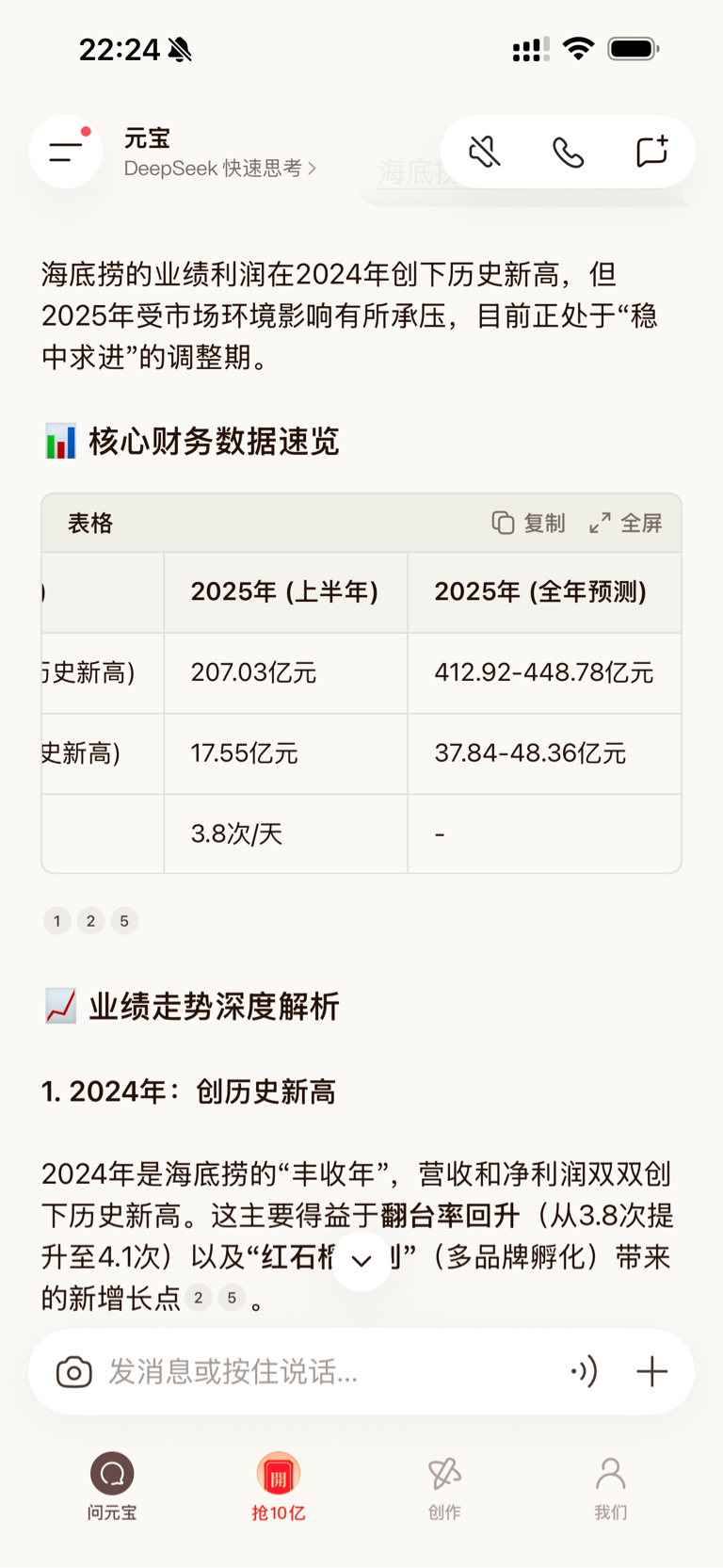Start a voice call with Yuanbao
Image resolution: width=723 pixels, height=1568 pixels.
(x=568, y=152)
